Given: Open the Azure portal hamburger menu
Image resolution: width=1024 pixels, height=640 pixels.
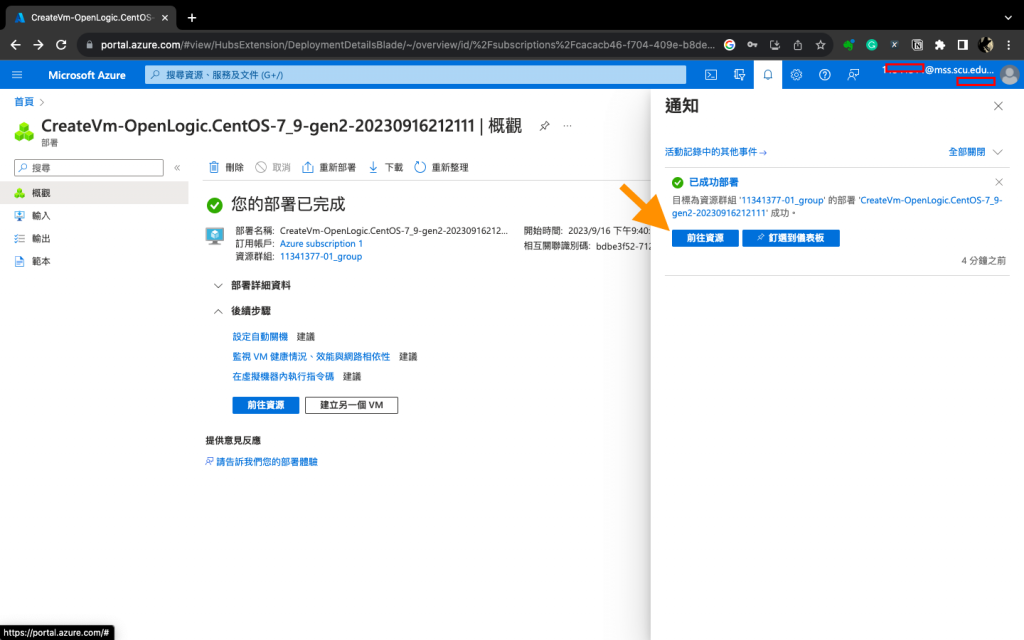Looking at the screenshot, I should (17, 75).
